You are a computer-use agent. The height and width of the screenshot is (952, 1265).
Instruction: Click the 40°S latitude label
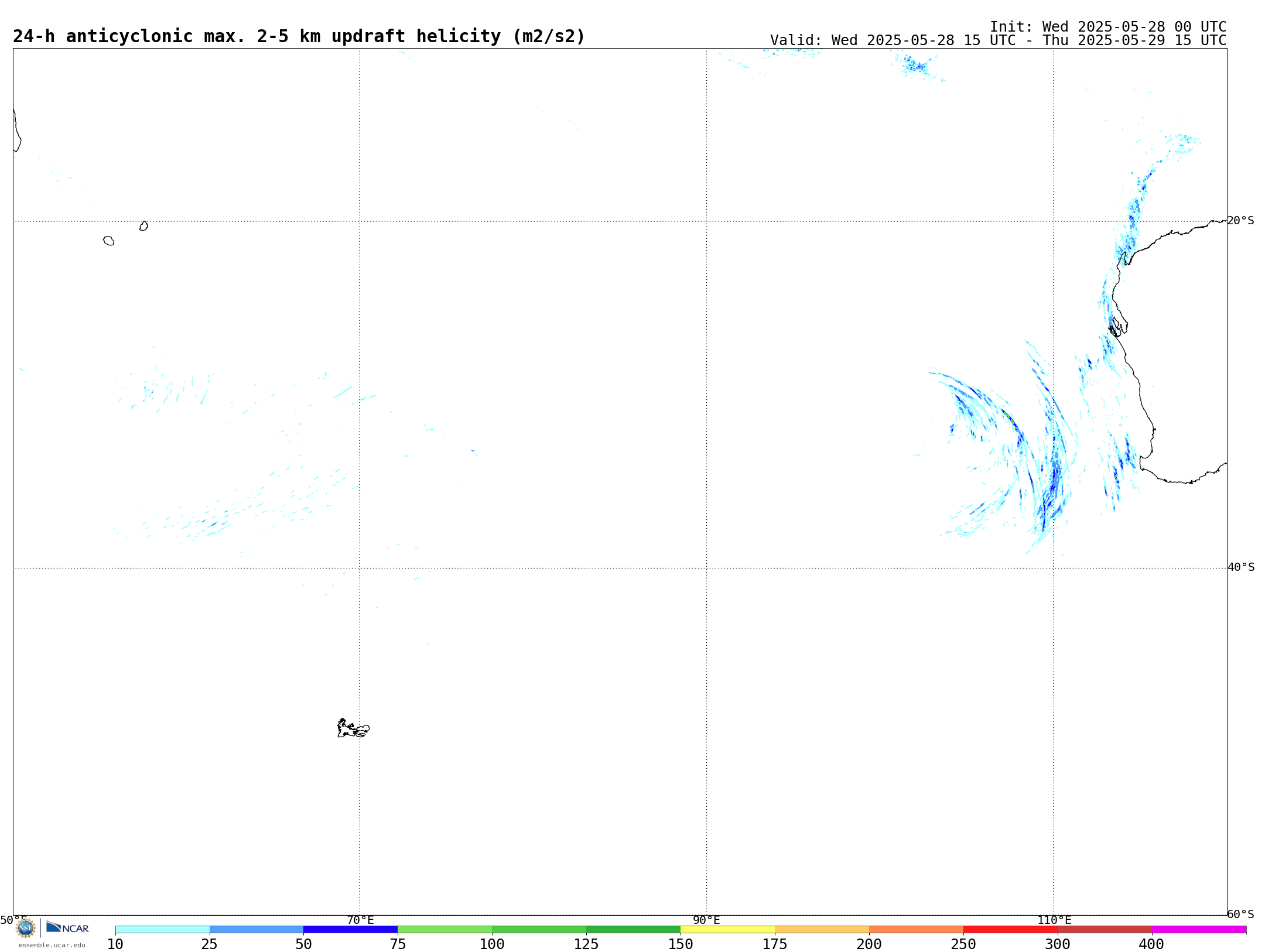coord(1240,567)
